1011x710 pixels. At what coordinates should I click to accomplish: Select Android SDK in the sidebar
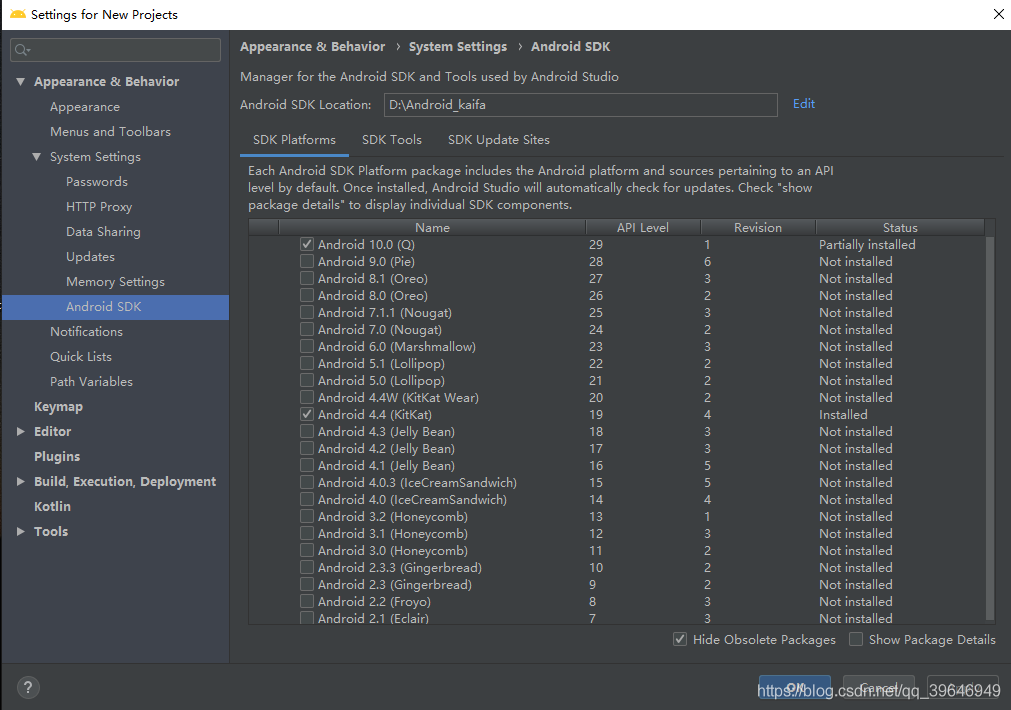pyautogui.click(x=115, y=307)
